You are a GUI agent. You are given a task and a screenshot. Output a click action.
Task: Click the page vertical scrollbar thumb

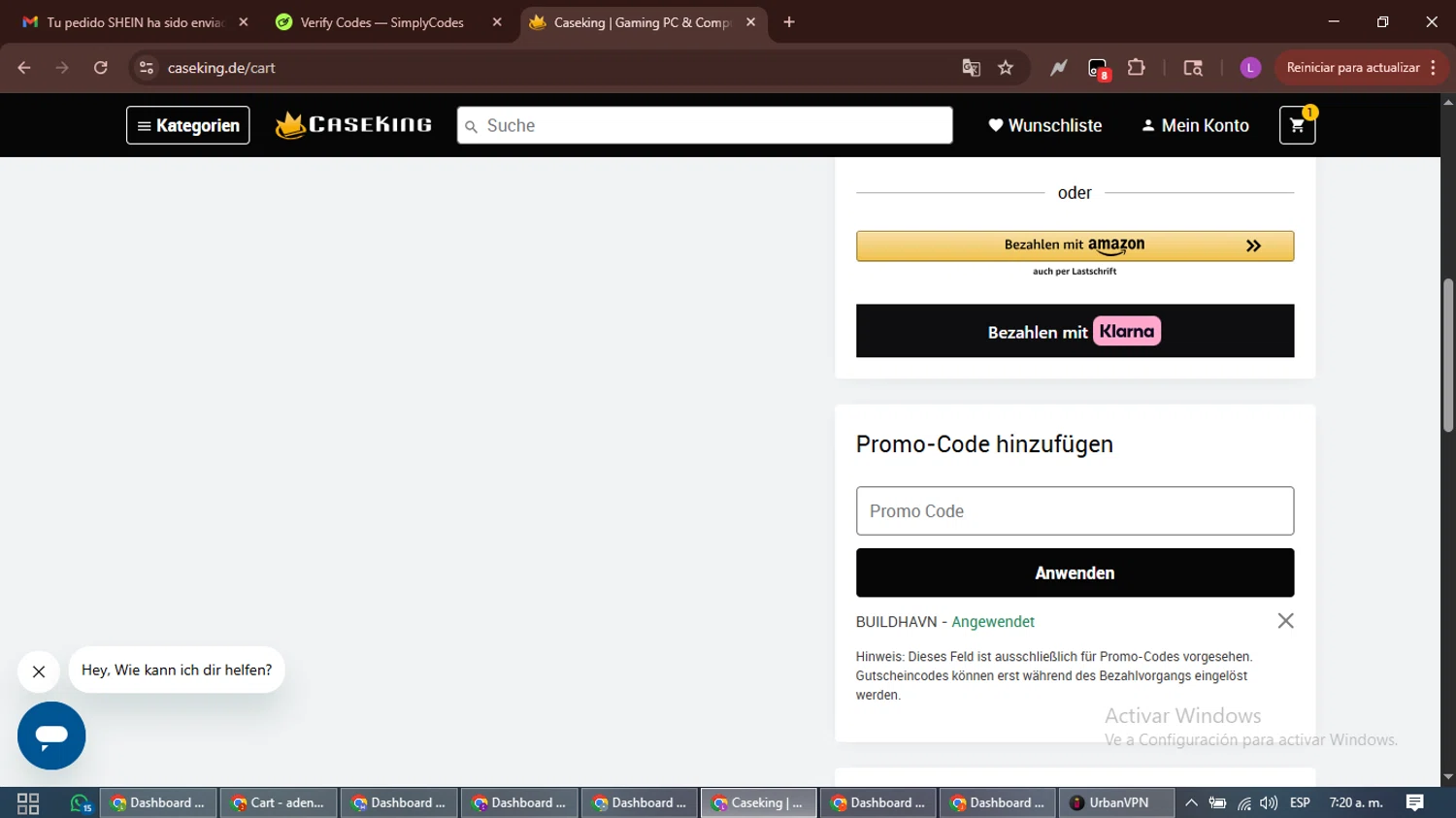coord(1448,355)
